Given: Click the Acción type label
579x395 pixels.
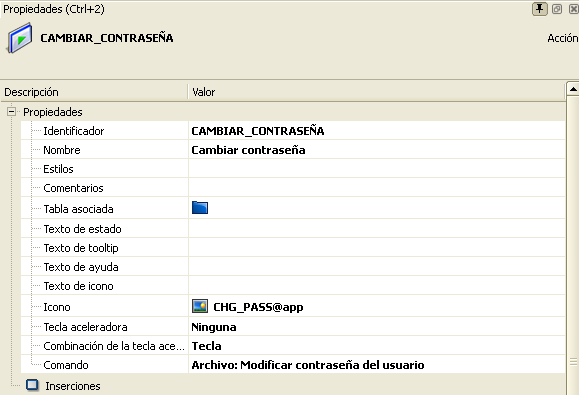Looking at the screenshot, I should [x=563, y=38].
